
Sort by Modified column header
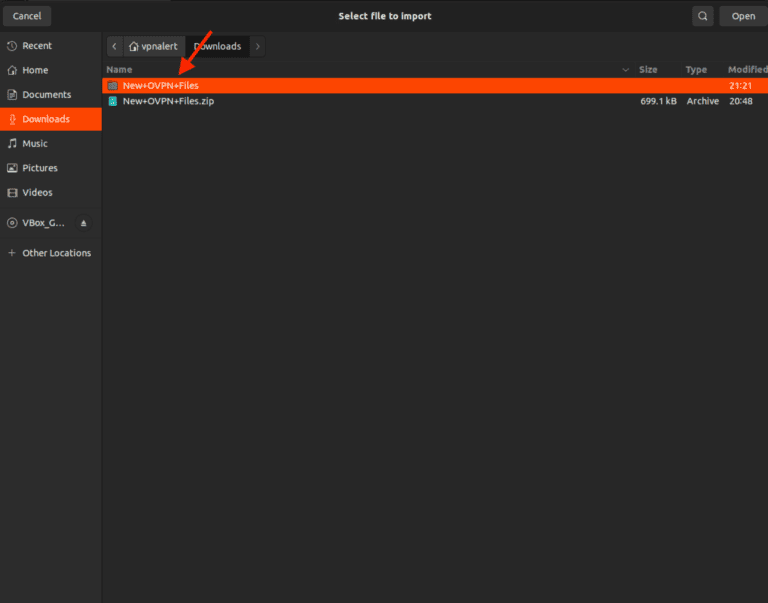coord(746,70)
